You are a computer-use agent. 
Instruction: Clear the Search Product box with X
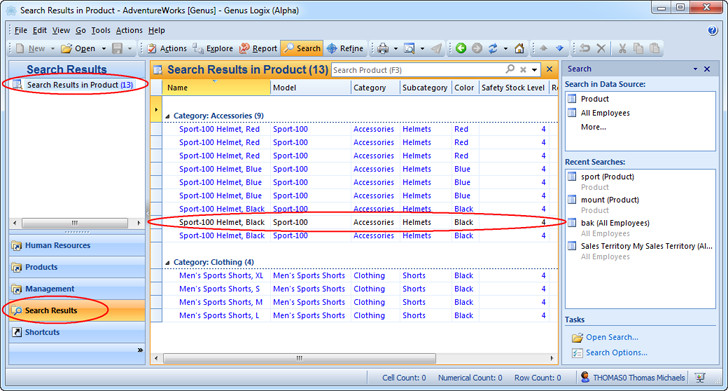click(x=523, y=70)
